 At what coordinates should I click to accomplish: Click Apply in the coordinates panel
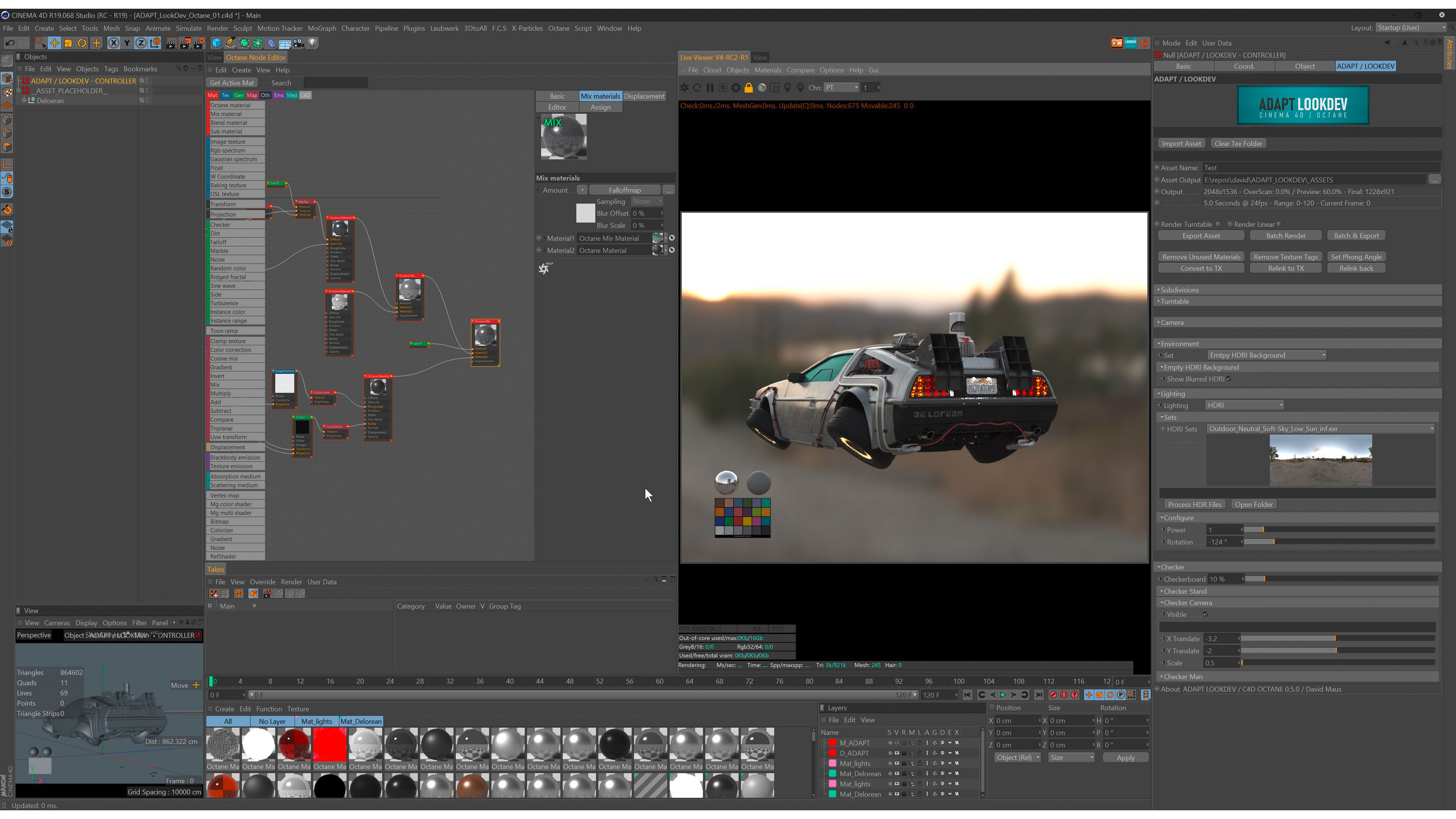1125,758
